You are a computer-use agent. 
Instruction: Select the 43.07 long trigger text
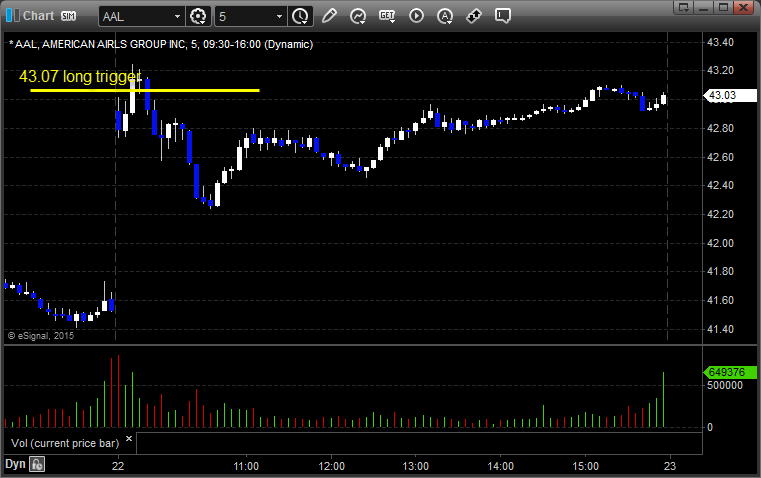pyautogui.click(x=80, y=76)
